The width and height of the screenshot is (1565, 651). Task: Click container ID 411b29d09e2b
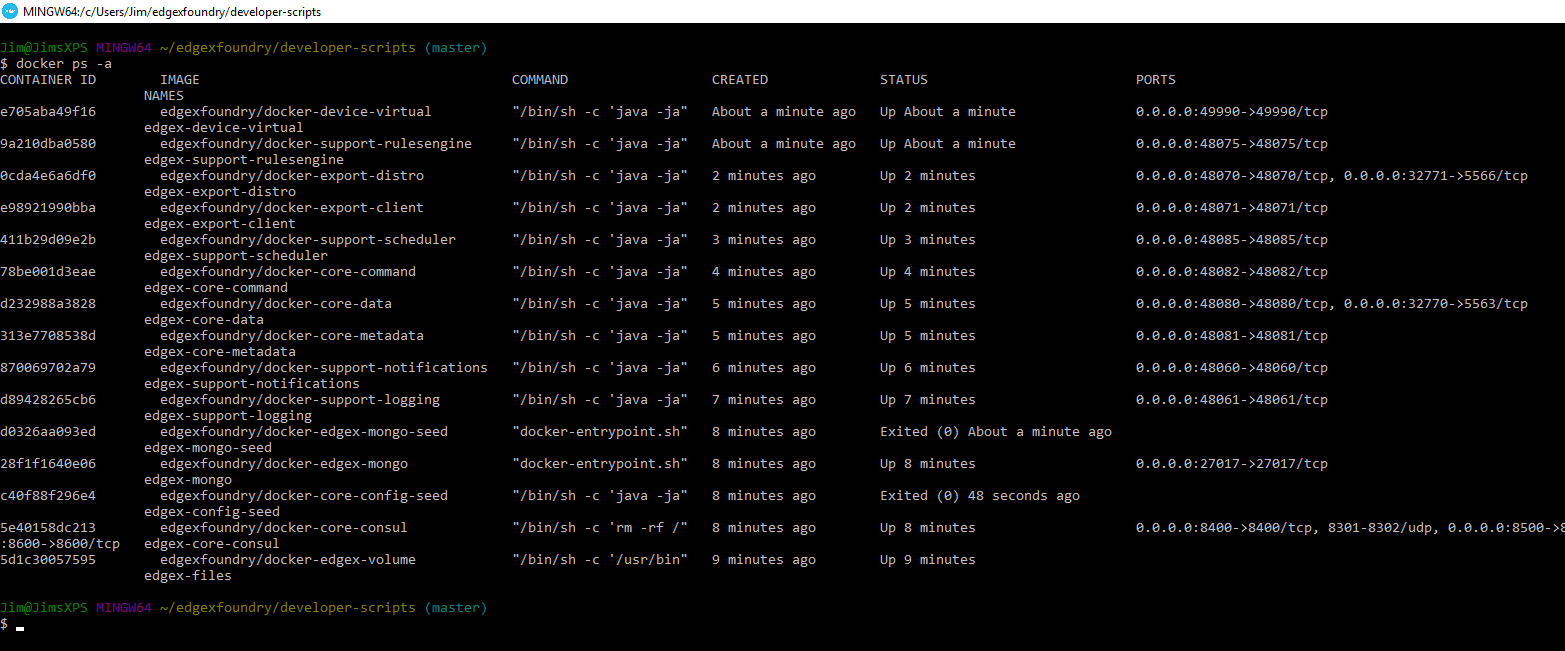[48, 240]
